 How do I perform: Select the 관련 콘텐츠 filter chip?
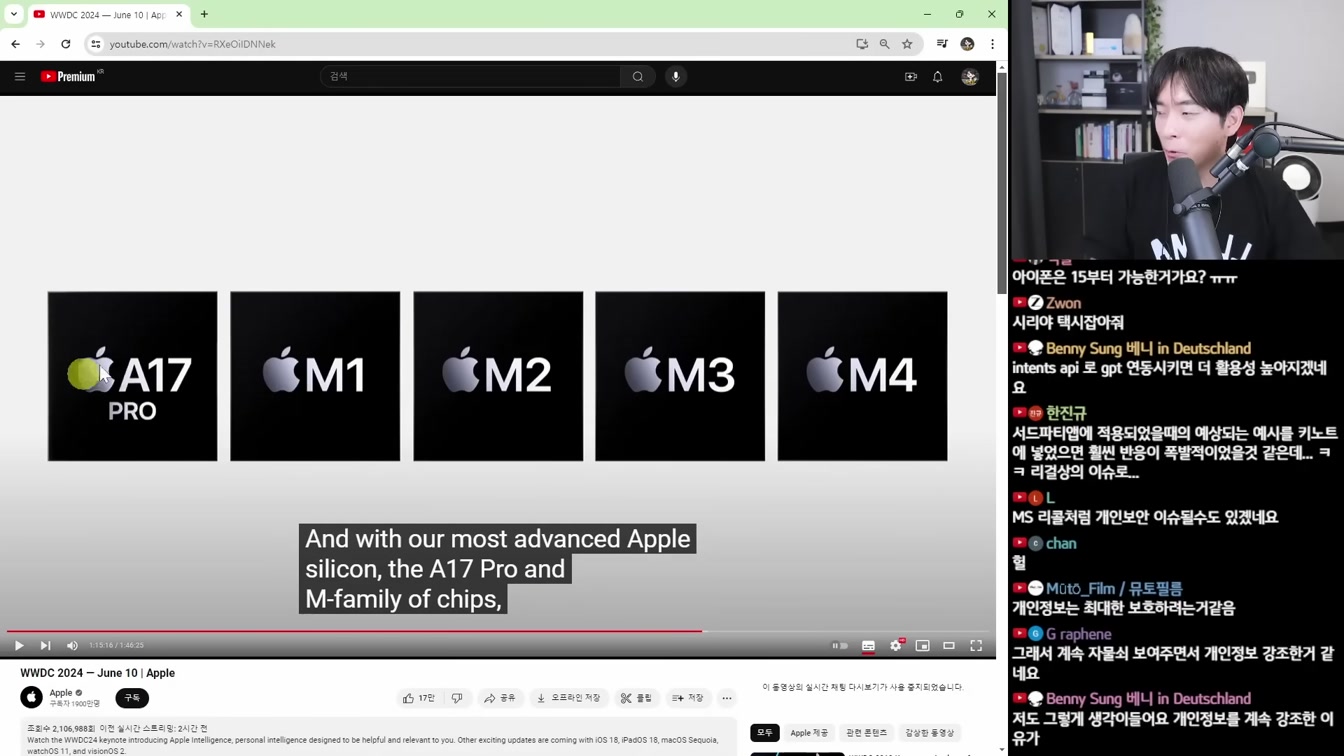point(866,733)
